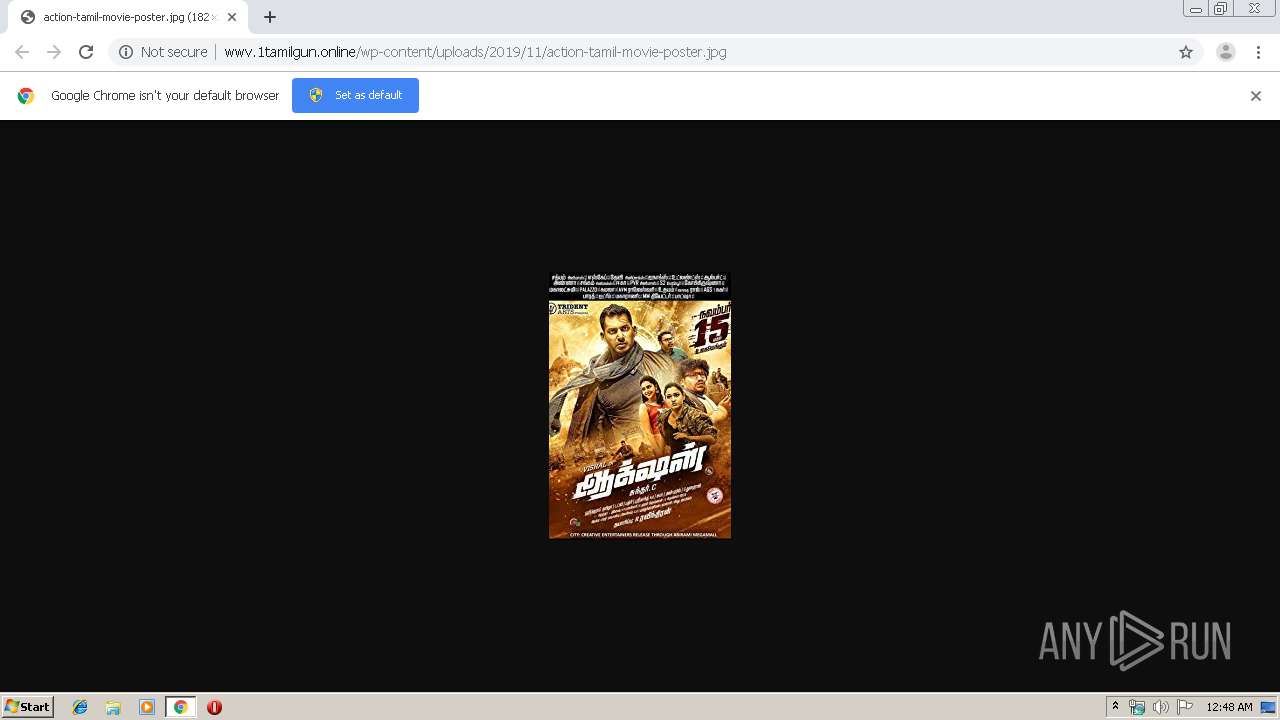Click the Set as default button
This screenshot has width=1280, height=720.
355,95
